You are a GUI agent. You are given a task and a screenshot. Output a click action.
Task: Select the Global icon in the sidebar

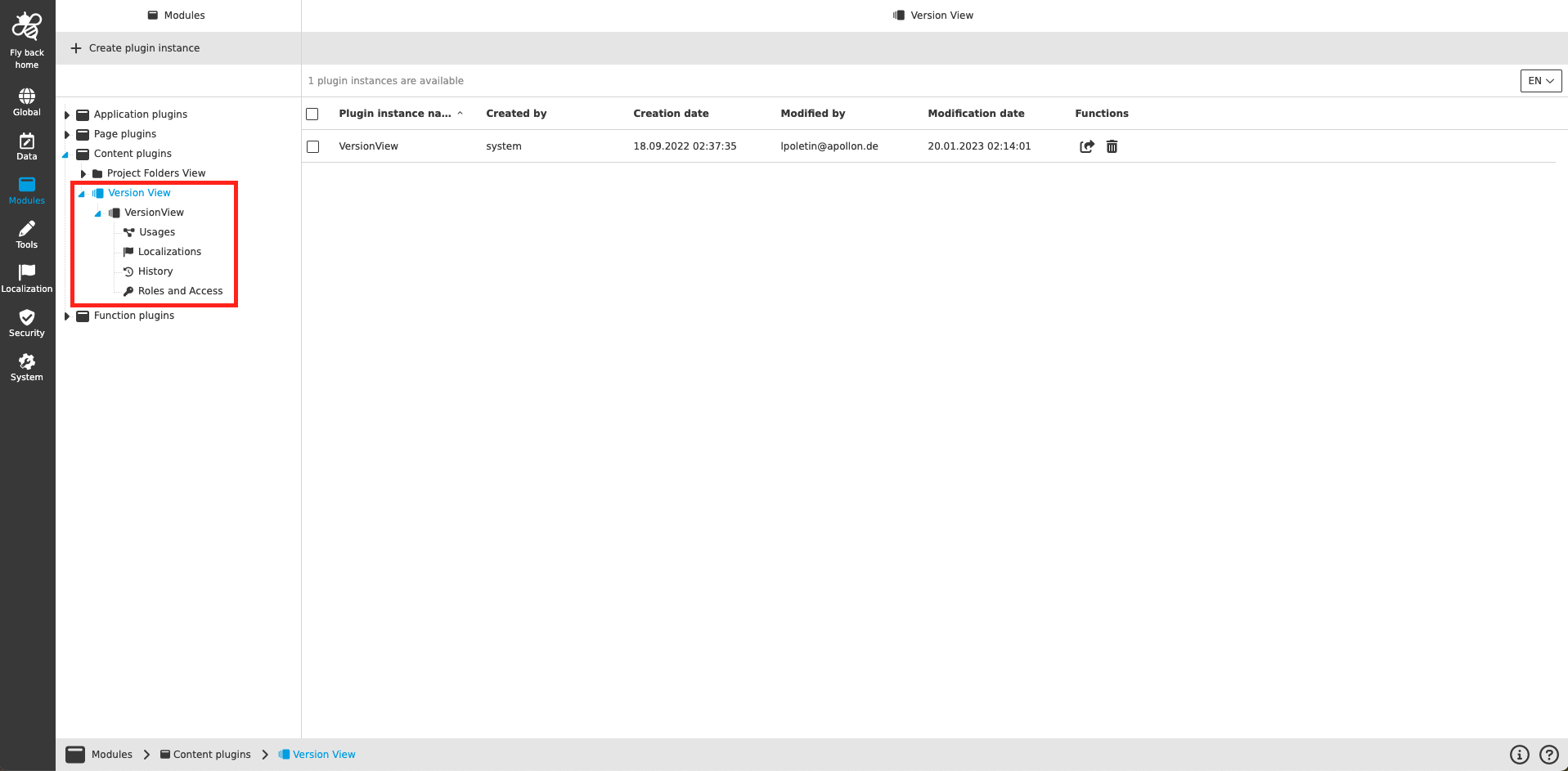26,100
